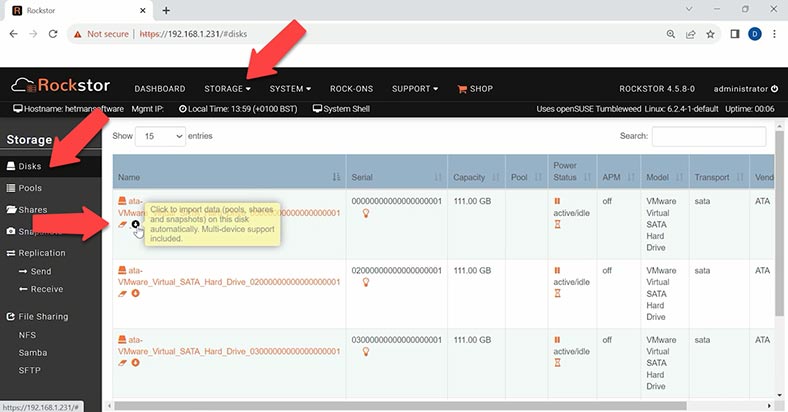Screen dimensions: 788x412
Task: Import data icon for drive 0000…0001
Action: pyautogui.click(x=135, y=224)
